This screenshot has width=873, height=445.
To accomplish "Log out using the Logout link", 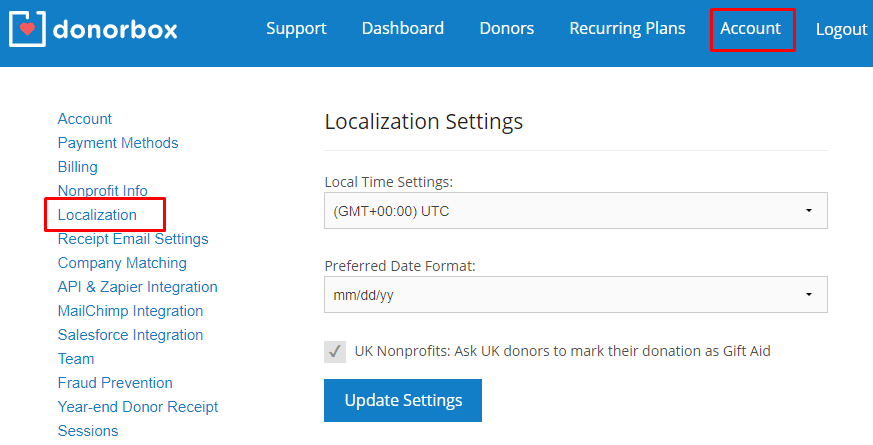I will [841, 29].
